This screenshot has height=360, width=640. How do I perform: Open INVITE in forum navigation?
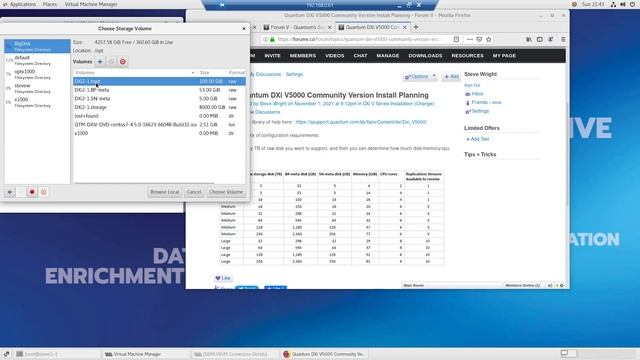(x=272, y=56)
